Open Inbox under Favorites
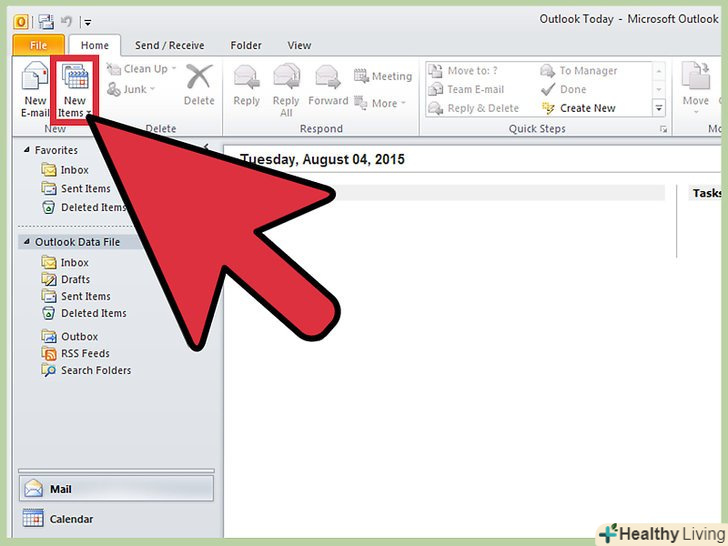The image size is (728, 546). [x=65, y=170]
